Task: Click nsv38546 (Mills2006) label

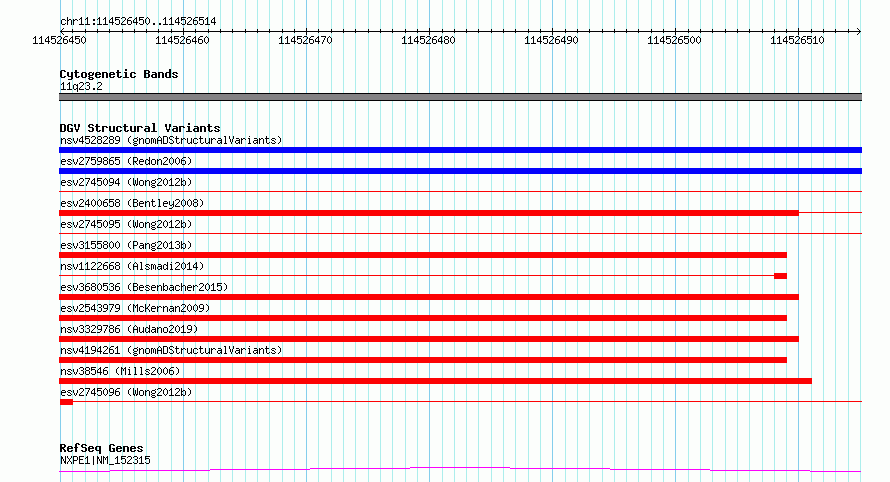Action: (x=120, y=371)
